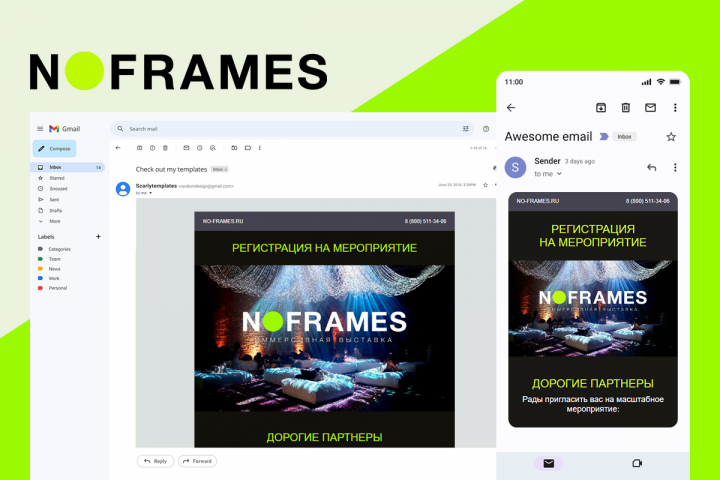
Task: Click the NOFRAMES banner image in mobile email
Action: pos(593,308)
